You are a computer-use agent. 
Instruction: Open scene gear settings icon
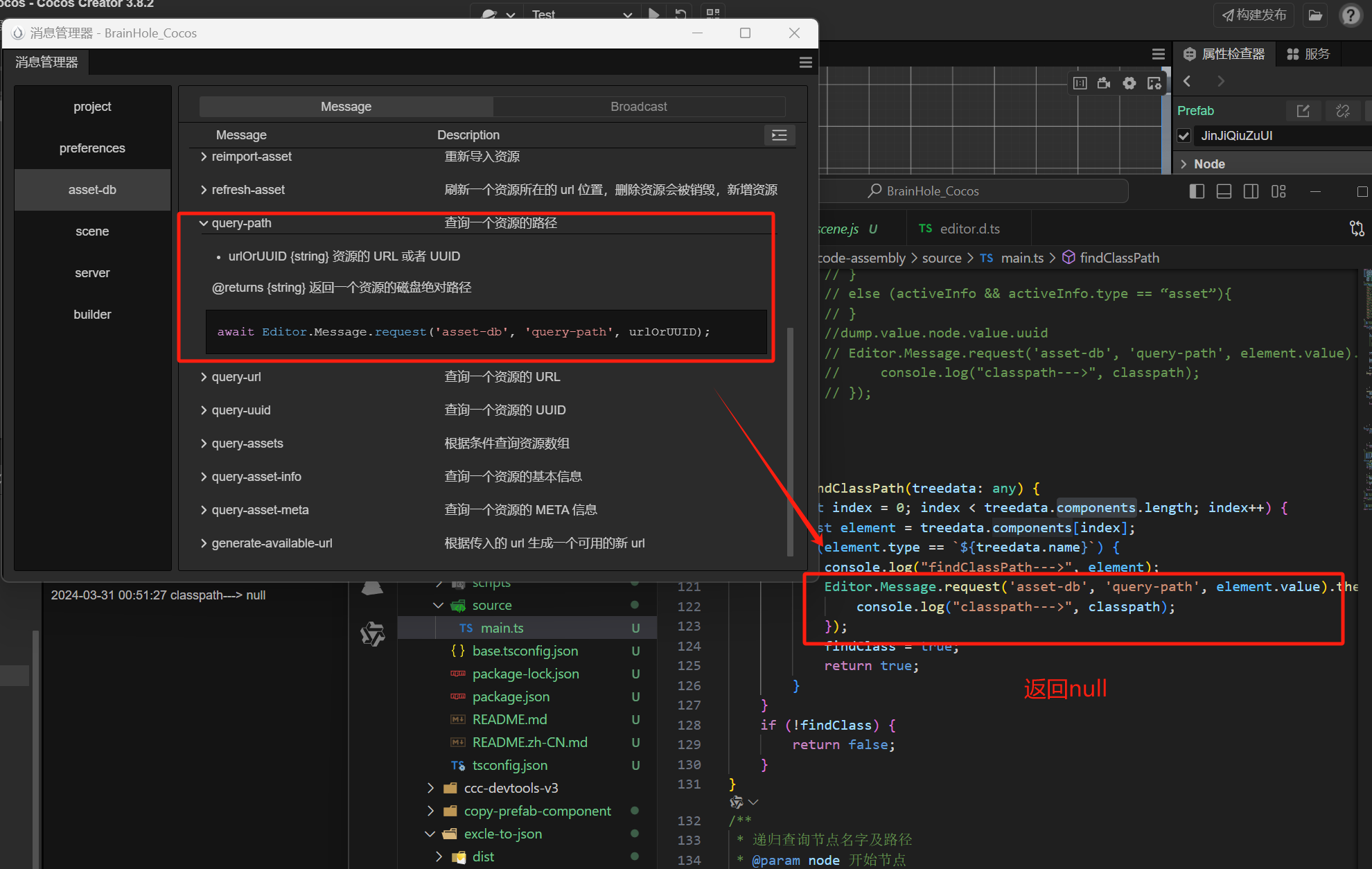1129,83
